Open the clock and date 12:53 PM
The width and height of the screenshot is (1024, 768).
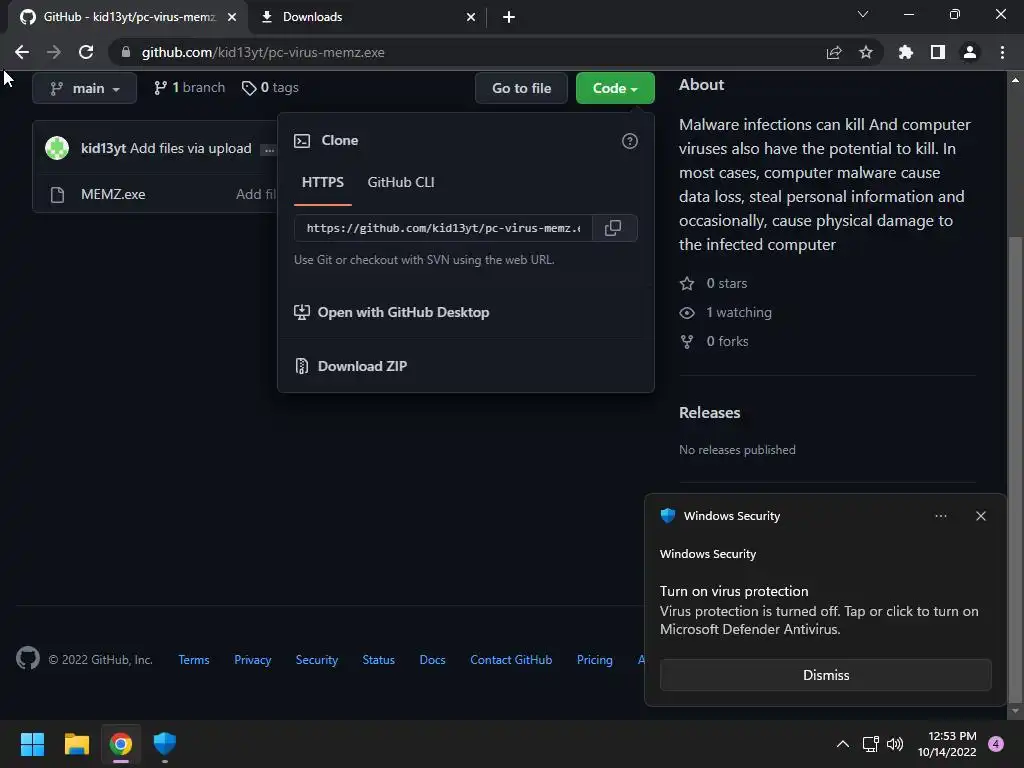947,744
